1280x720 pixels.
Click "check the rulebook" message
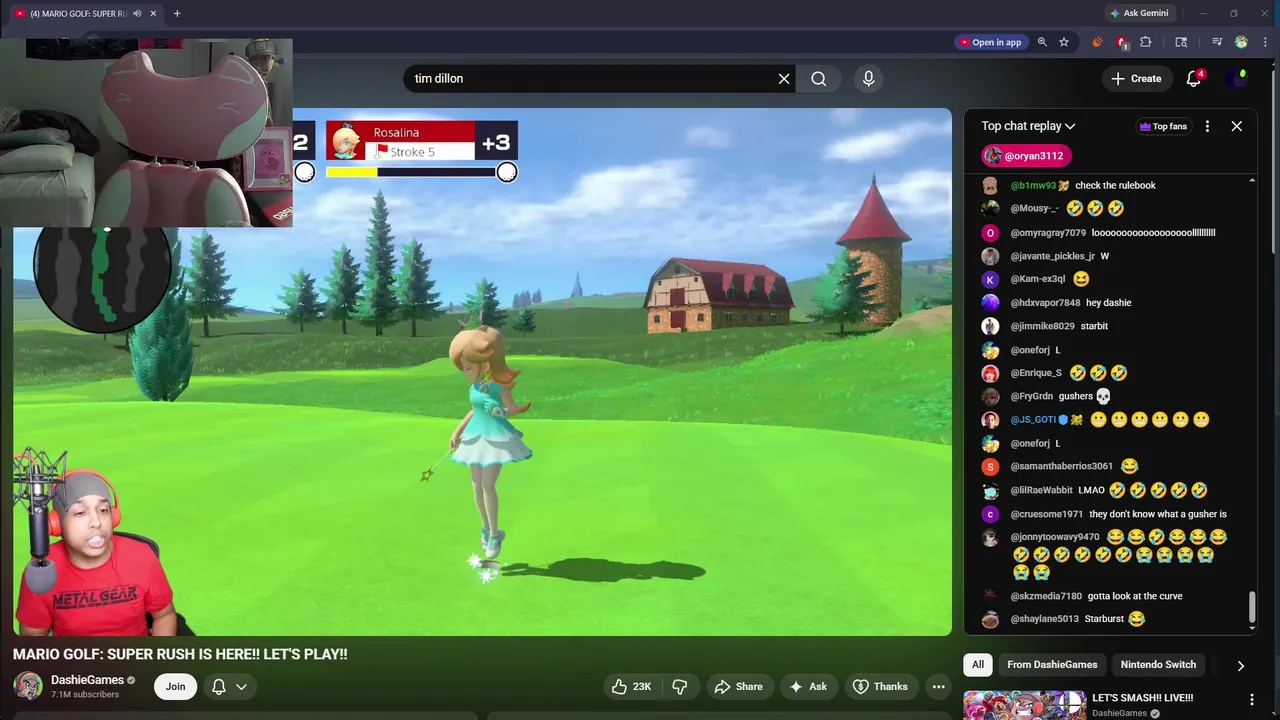(x=1115, y=186)
